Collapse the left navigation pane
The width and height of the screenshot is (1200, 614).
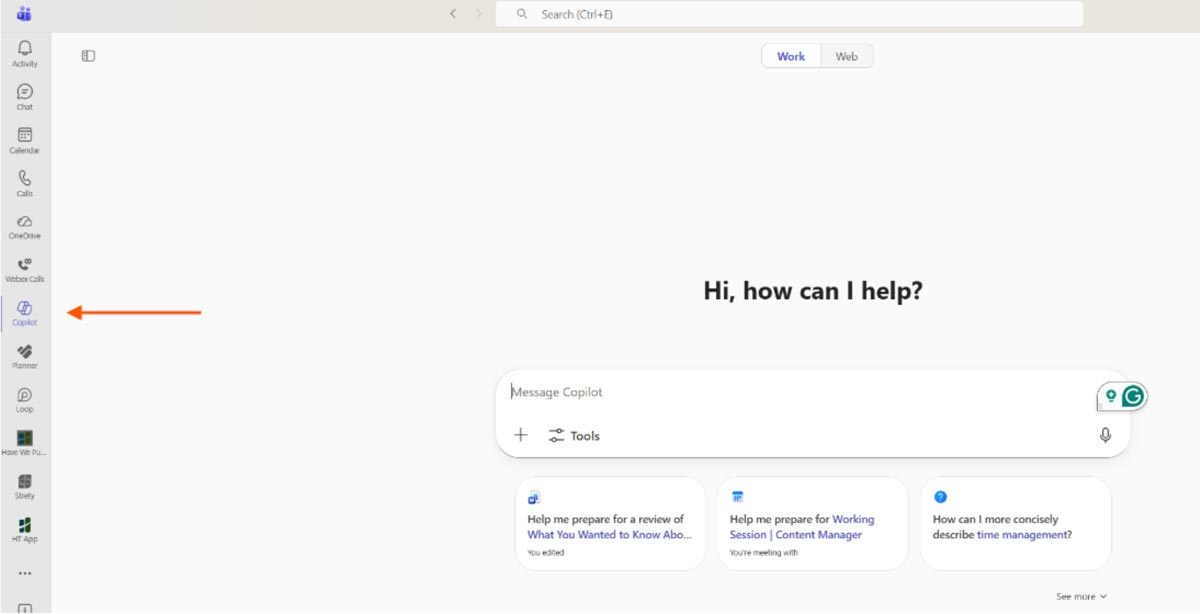click(88, 56)
